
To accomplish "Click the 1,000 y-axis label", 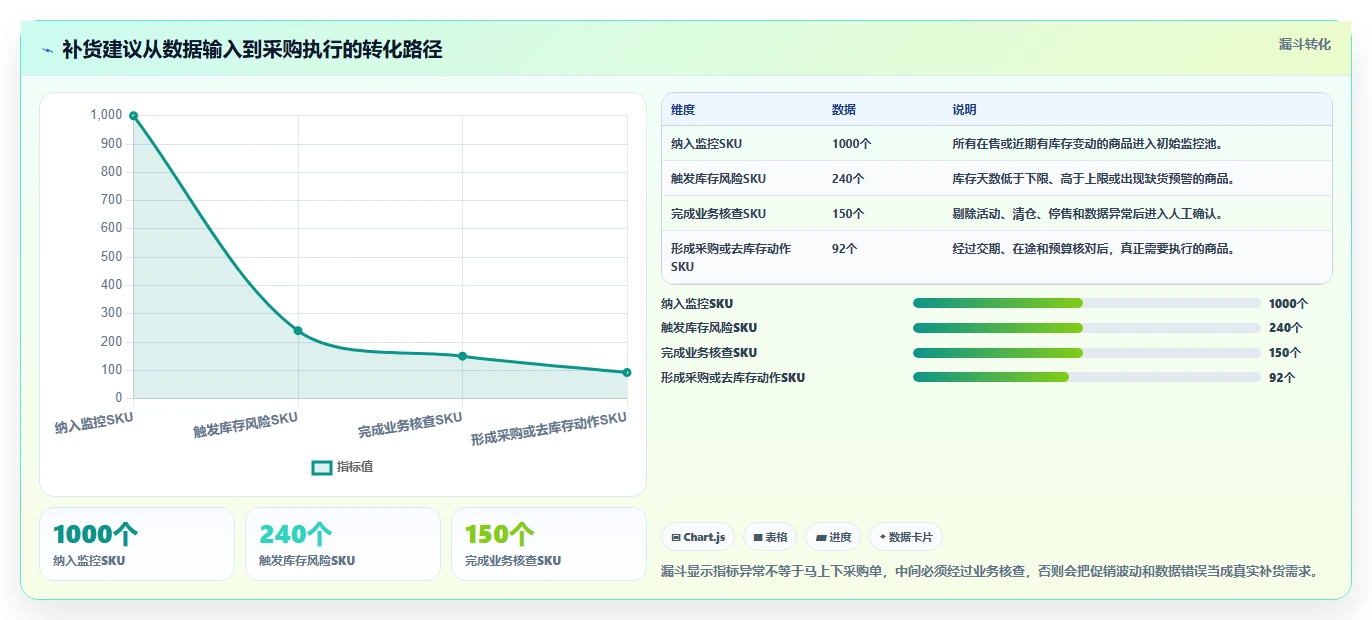I will pos(106,115).
